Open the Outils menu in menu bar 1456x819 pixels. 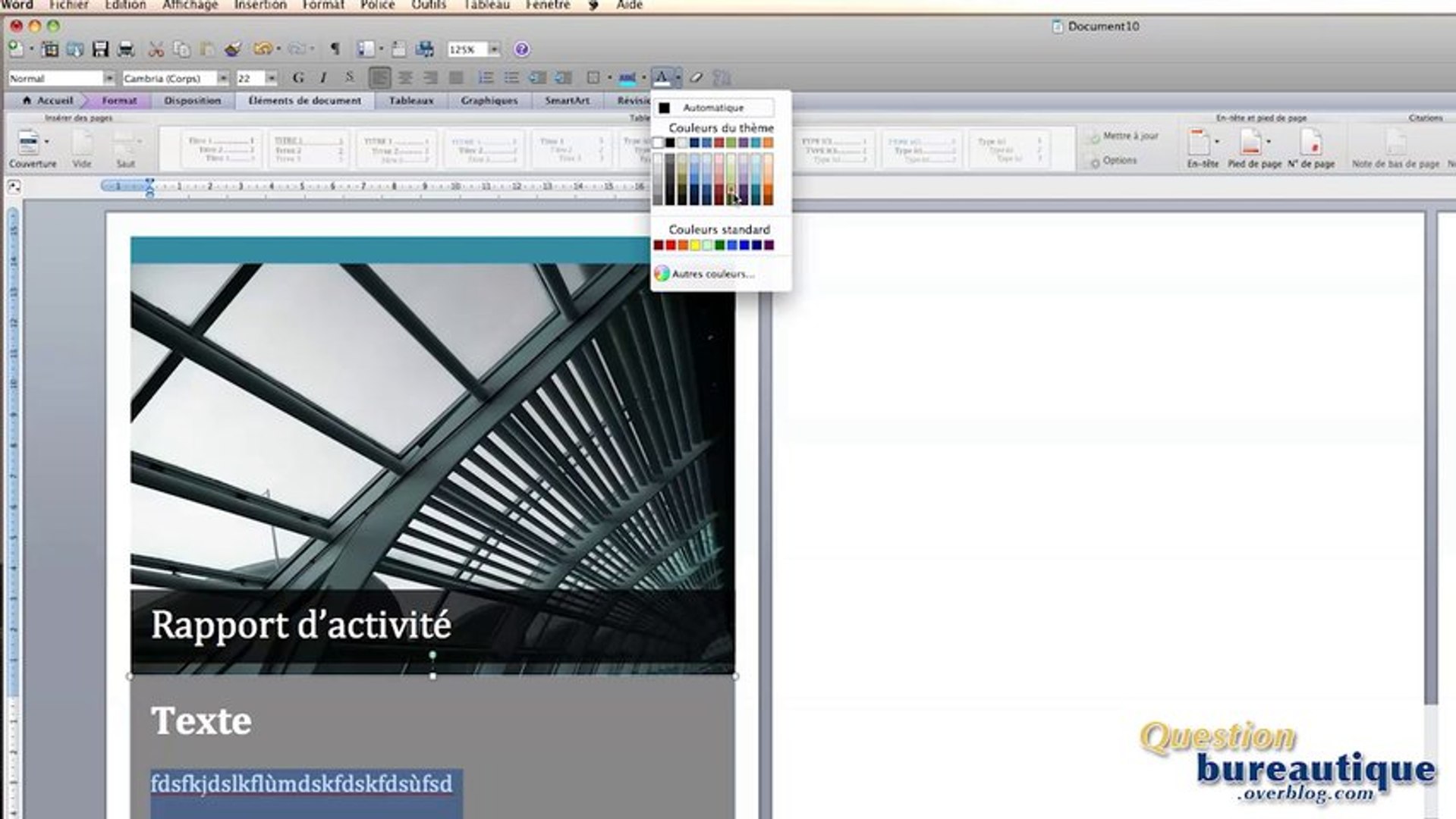(x=429, y=5)
